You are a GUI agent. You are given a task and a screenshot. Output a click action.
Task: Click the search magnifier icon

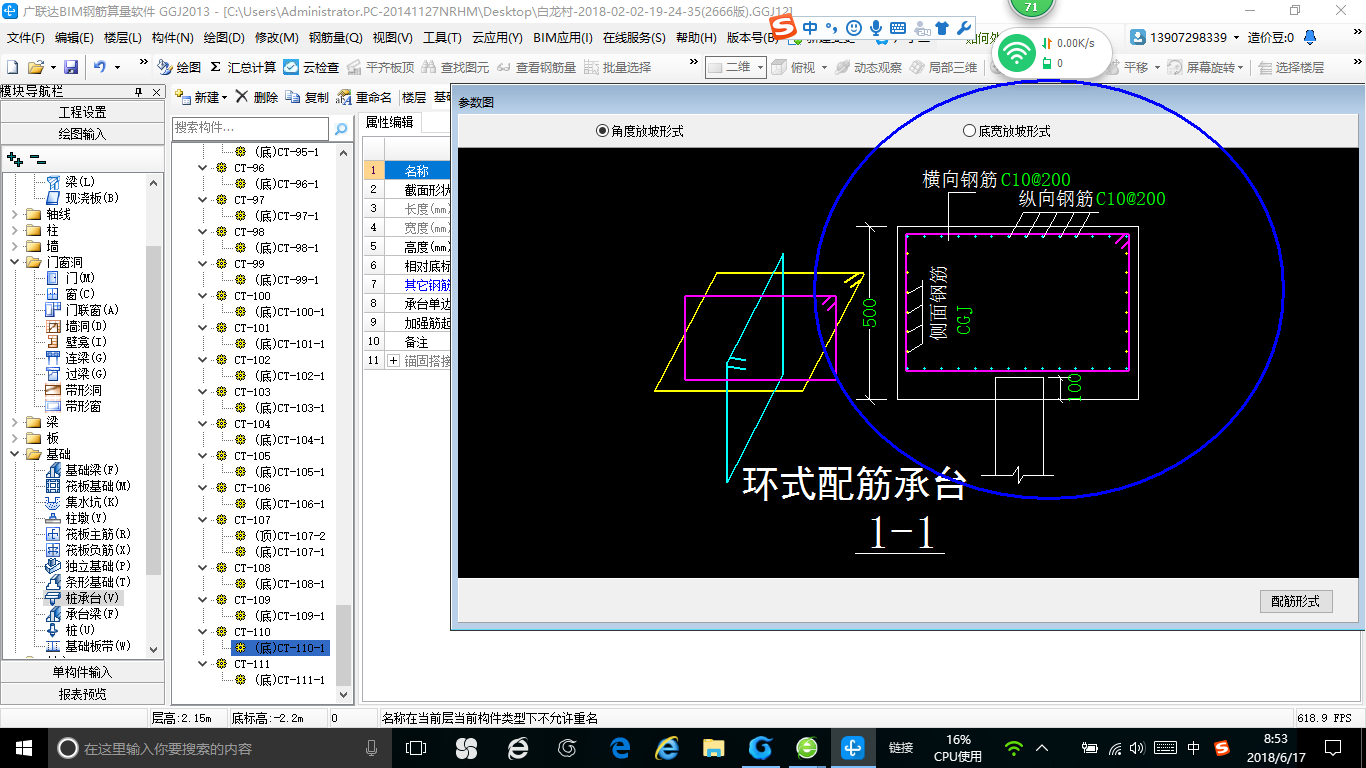click(341, 128)
